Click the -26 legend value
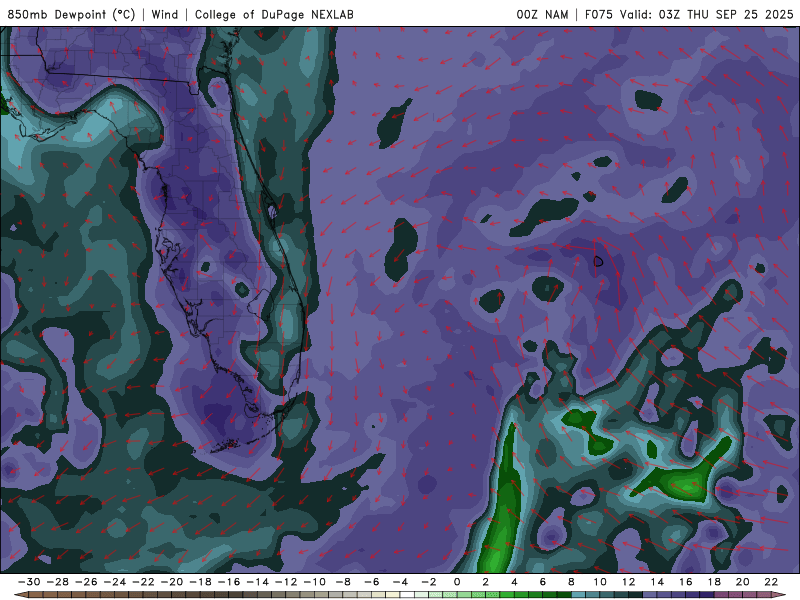Viewport: 800px width, 600px height. click(x=86, y=582)
